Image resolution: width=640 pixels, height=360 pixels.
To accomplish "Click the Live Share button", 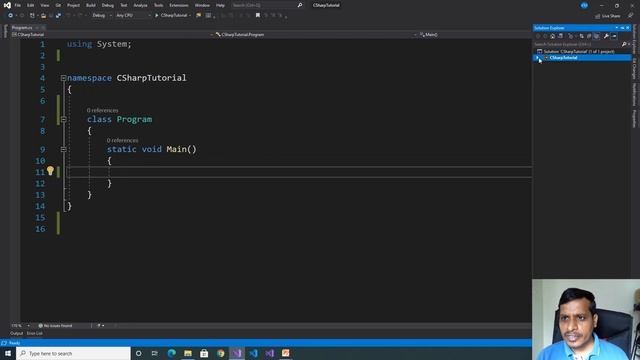I will click(607, 16).
